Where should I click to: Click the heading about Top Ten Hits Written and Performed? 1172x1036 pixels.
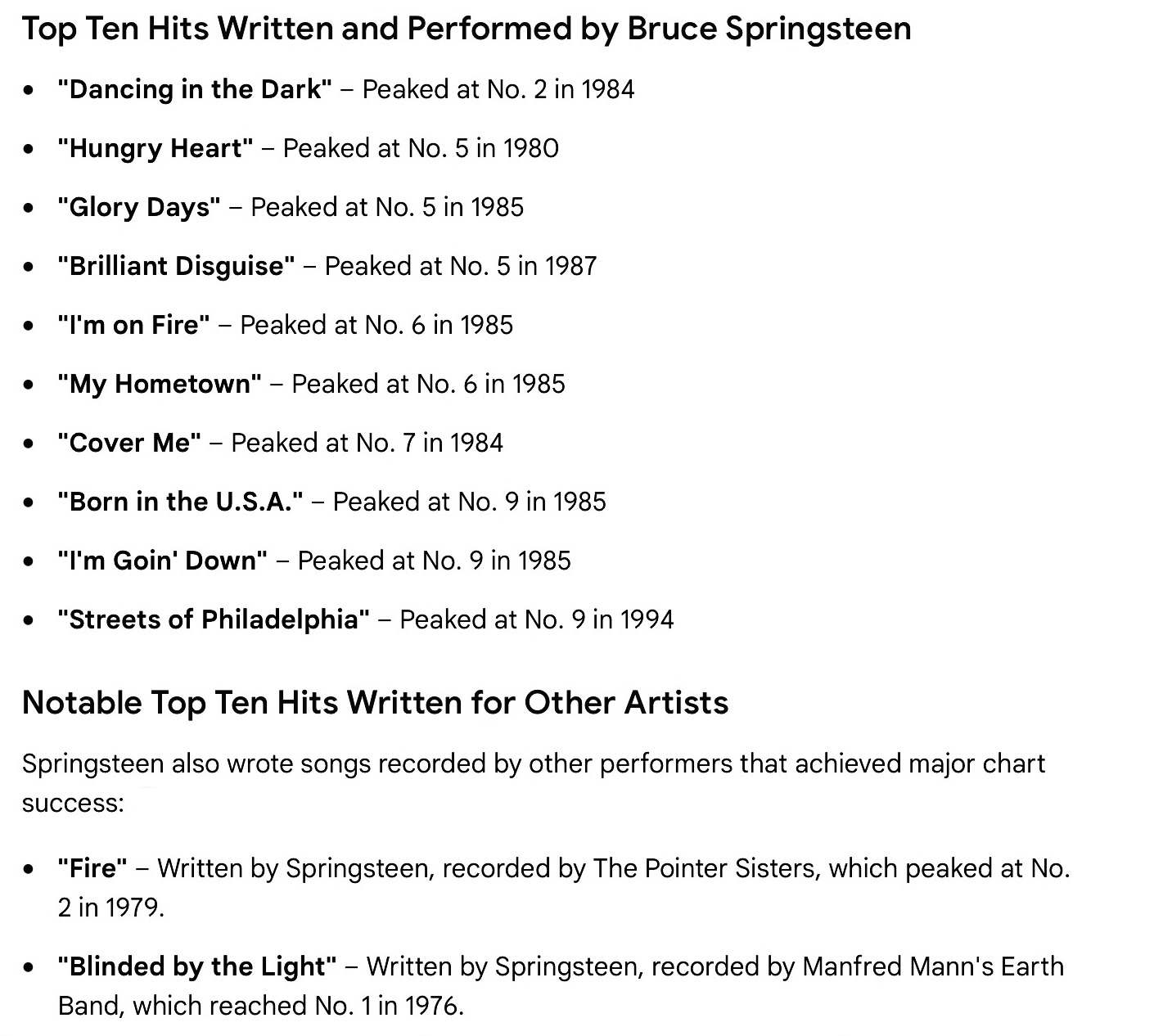[467, 29]
